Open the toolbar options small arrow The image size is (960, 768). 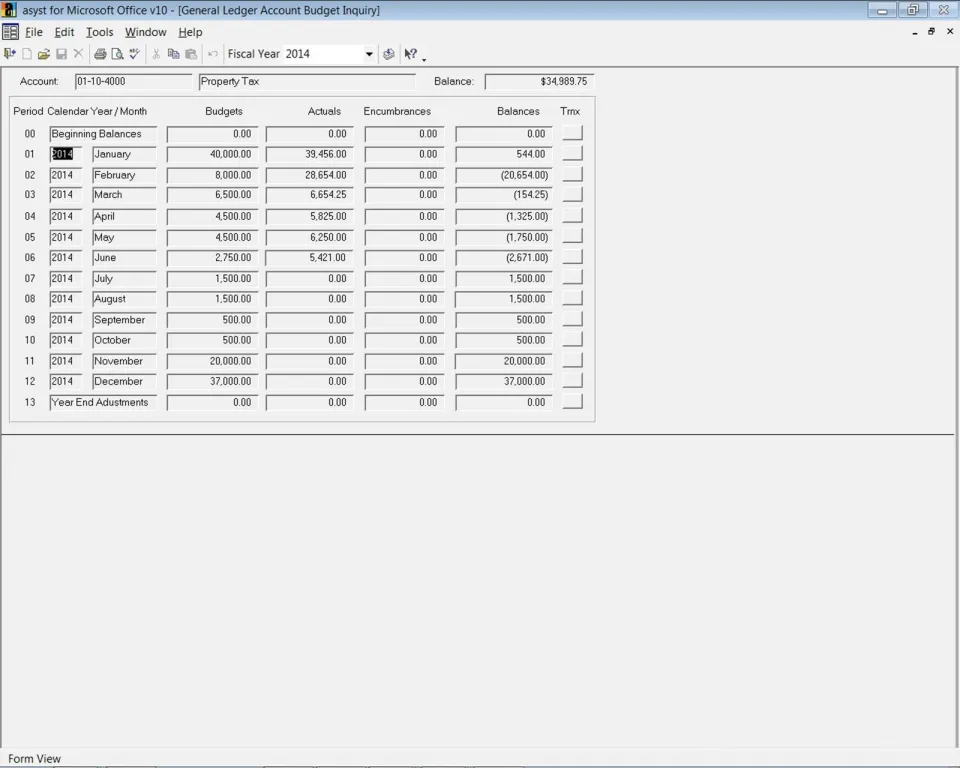click(424, 59)
